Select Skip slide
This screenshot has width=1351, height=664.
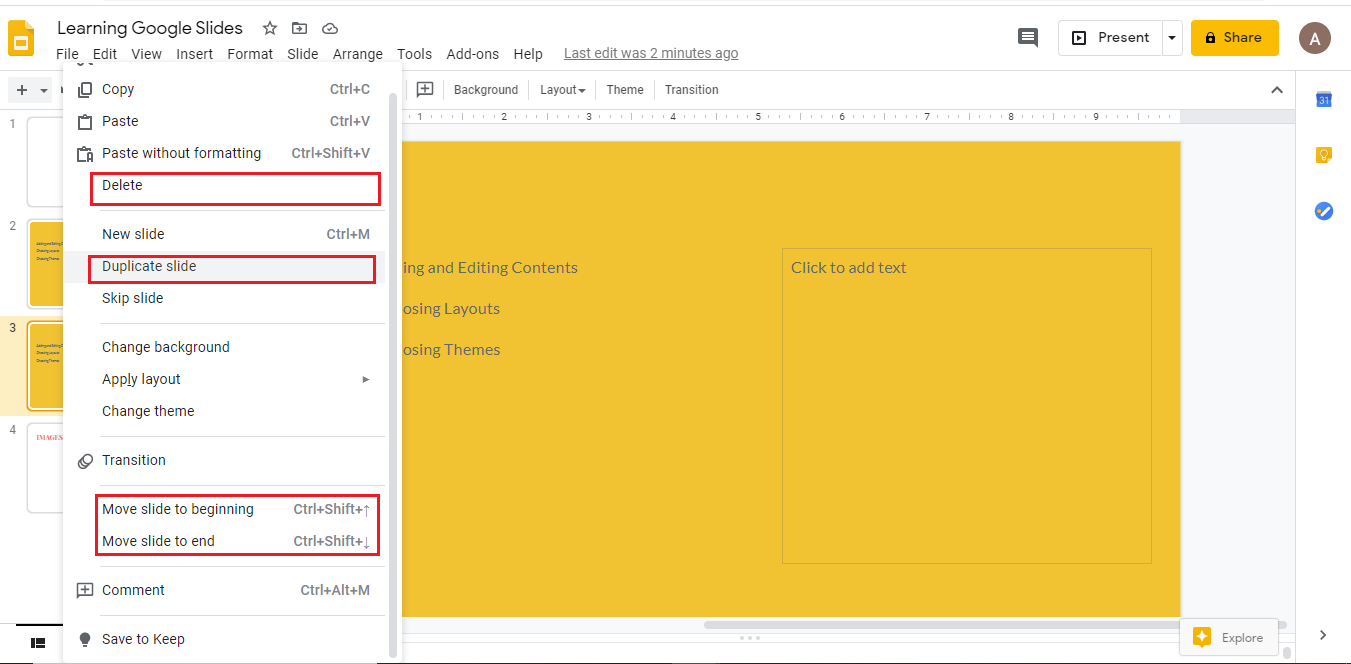(x=224, y=298)
